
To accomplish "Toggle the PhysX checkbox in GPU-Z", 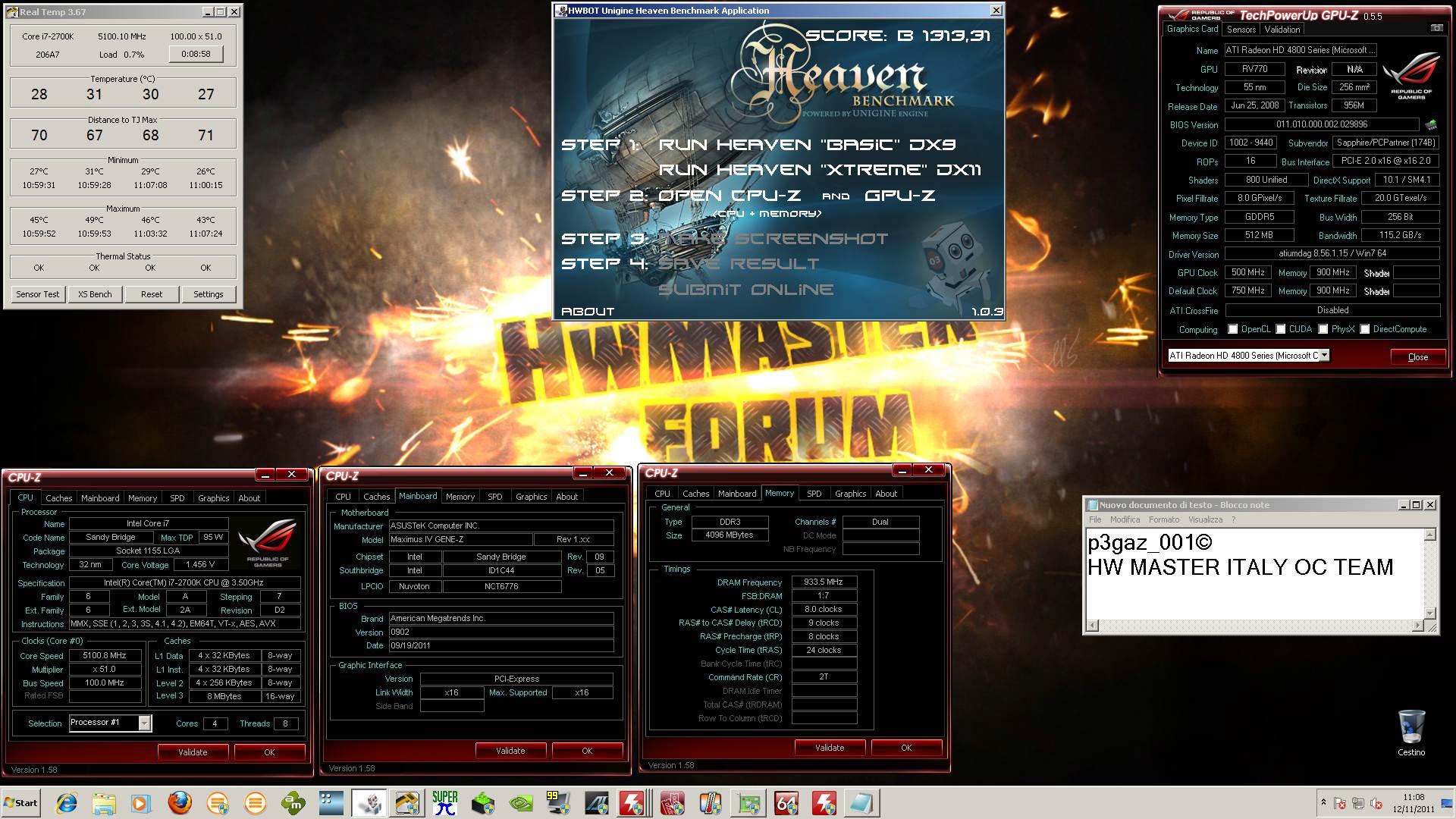I will click(x=1323, y=329).
